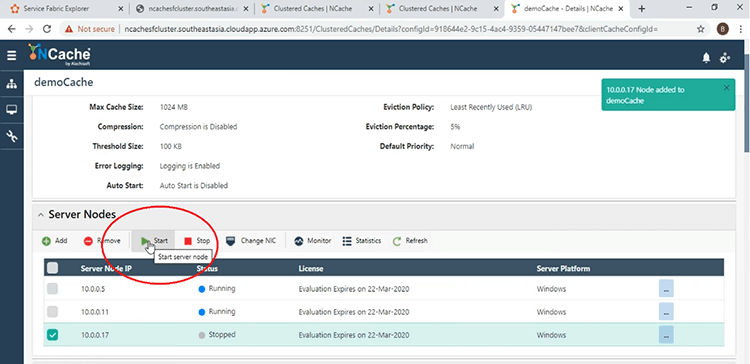Sort by Server Node IP column
Viewport: 750px width, 364px height.
point(106,269)
